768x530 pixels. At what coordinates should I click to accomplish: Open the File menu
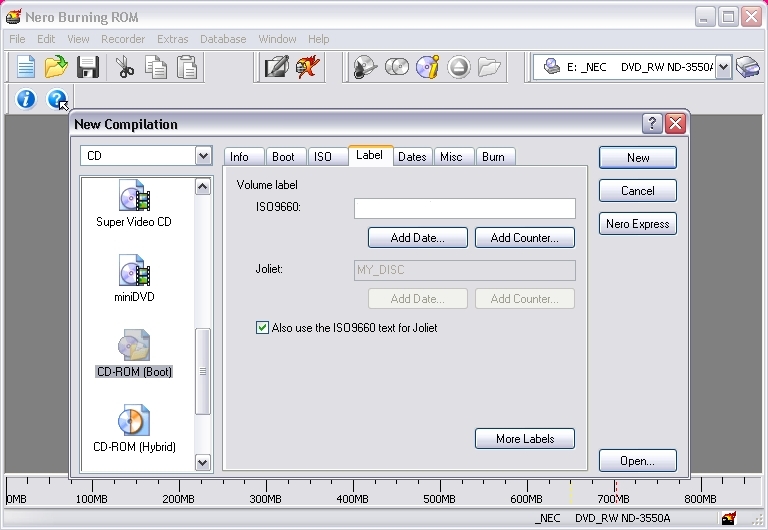point(17,39)
